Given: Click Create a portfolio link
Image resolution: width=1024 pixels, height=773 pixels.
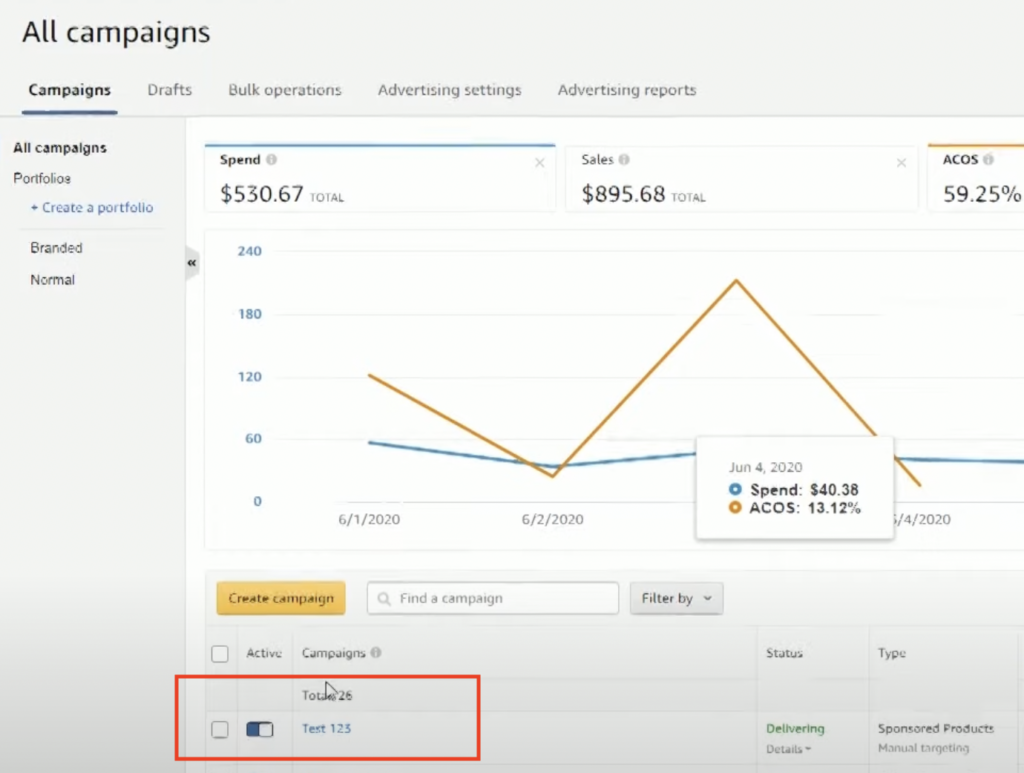Looking at the screenshot, I should tap(92, 208).
